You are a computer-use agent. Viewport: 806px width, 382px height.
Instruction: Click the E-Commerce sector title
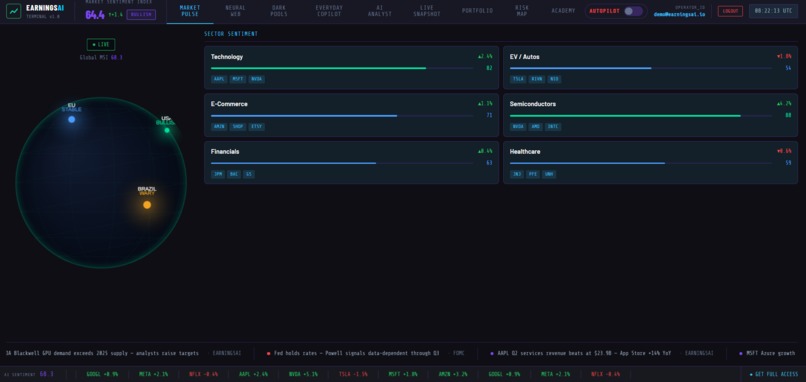pos(229,104)
